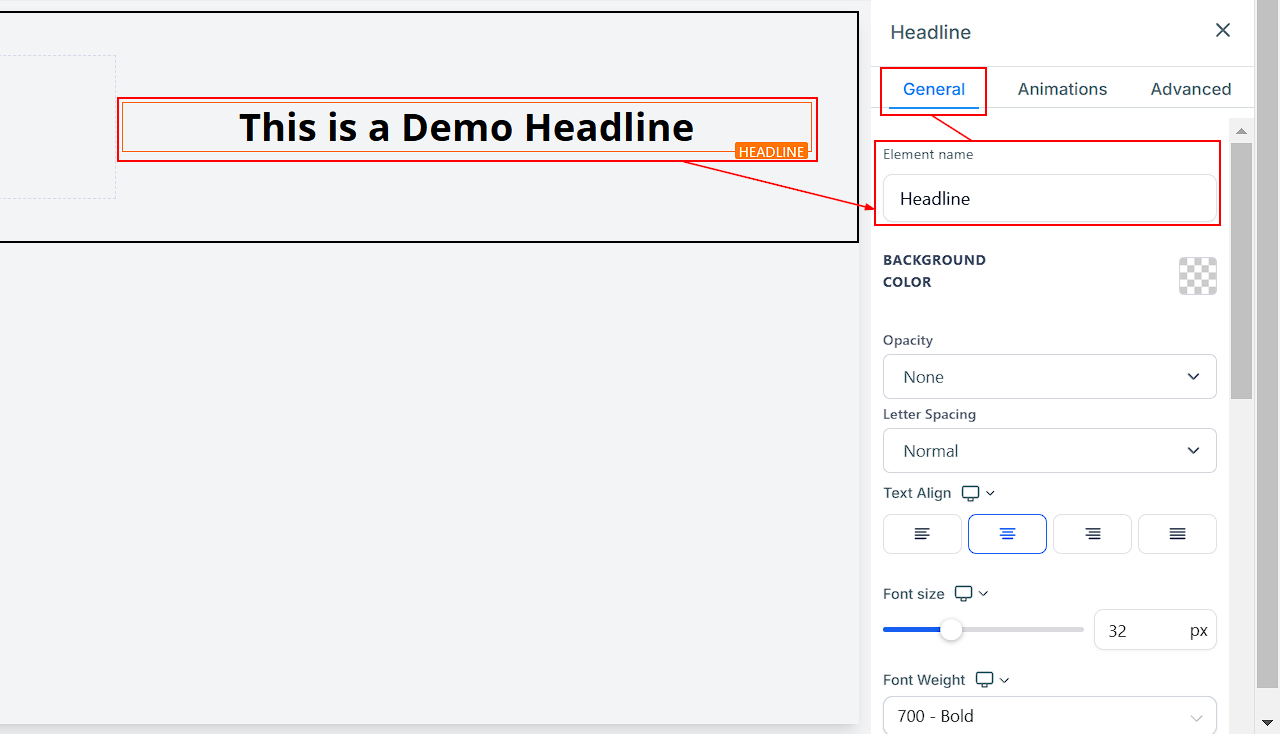The image size is (1280, 734).
Task: Open the background color swatch
Action: 1197,275
